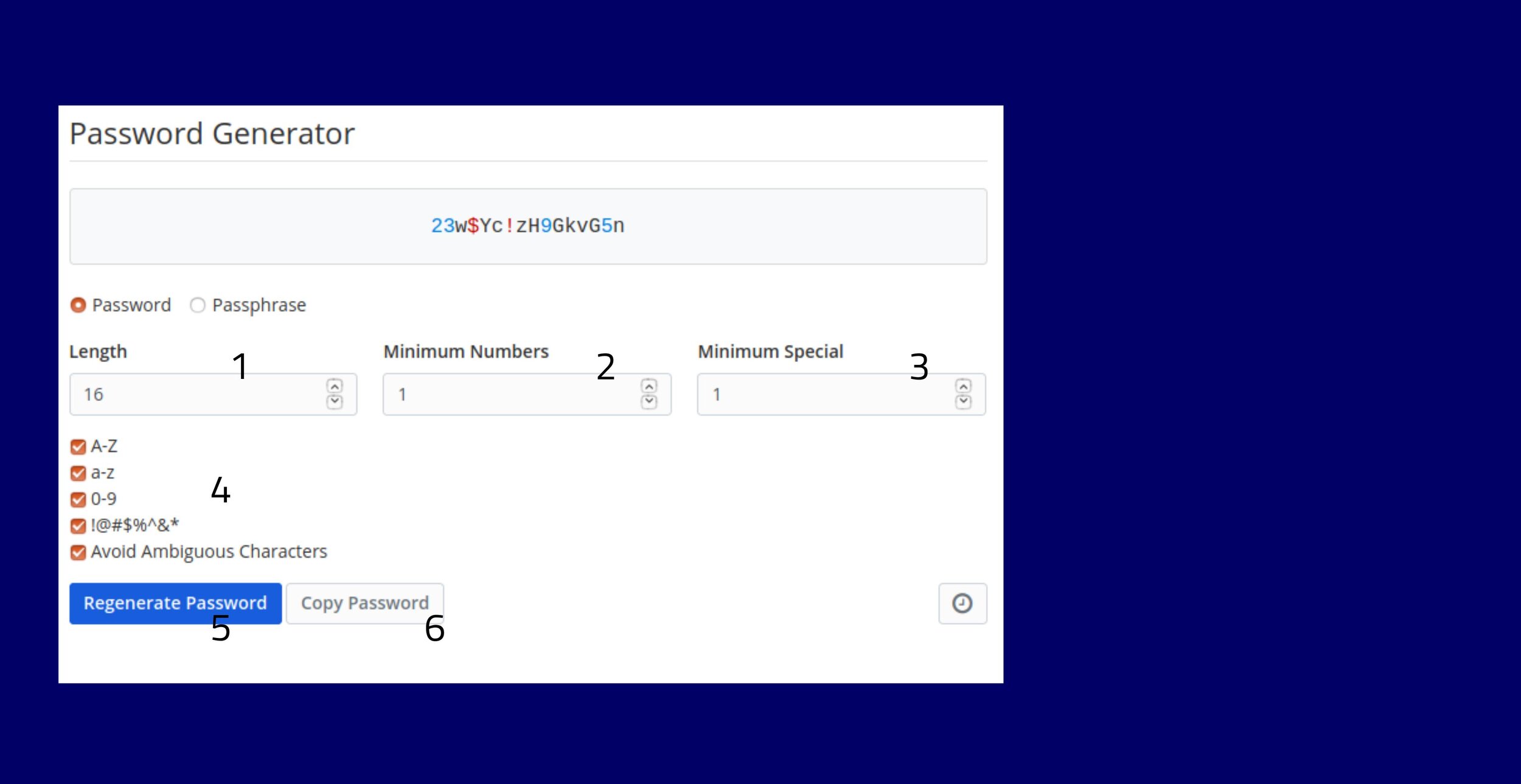Click the copy icon on Copy Password button

coord(365,603)
